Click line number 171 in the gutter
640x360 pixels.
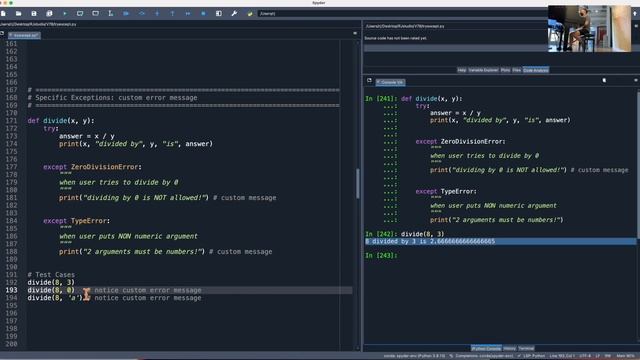click(11, 121)
